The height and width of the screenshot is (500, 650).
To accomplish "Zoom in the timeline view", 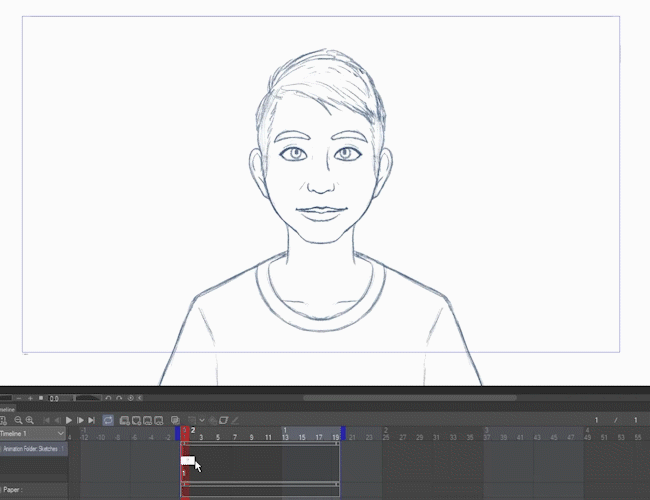I will click(30, 420).
